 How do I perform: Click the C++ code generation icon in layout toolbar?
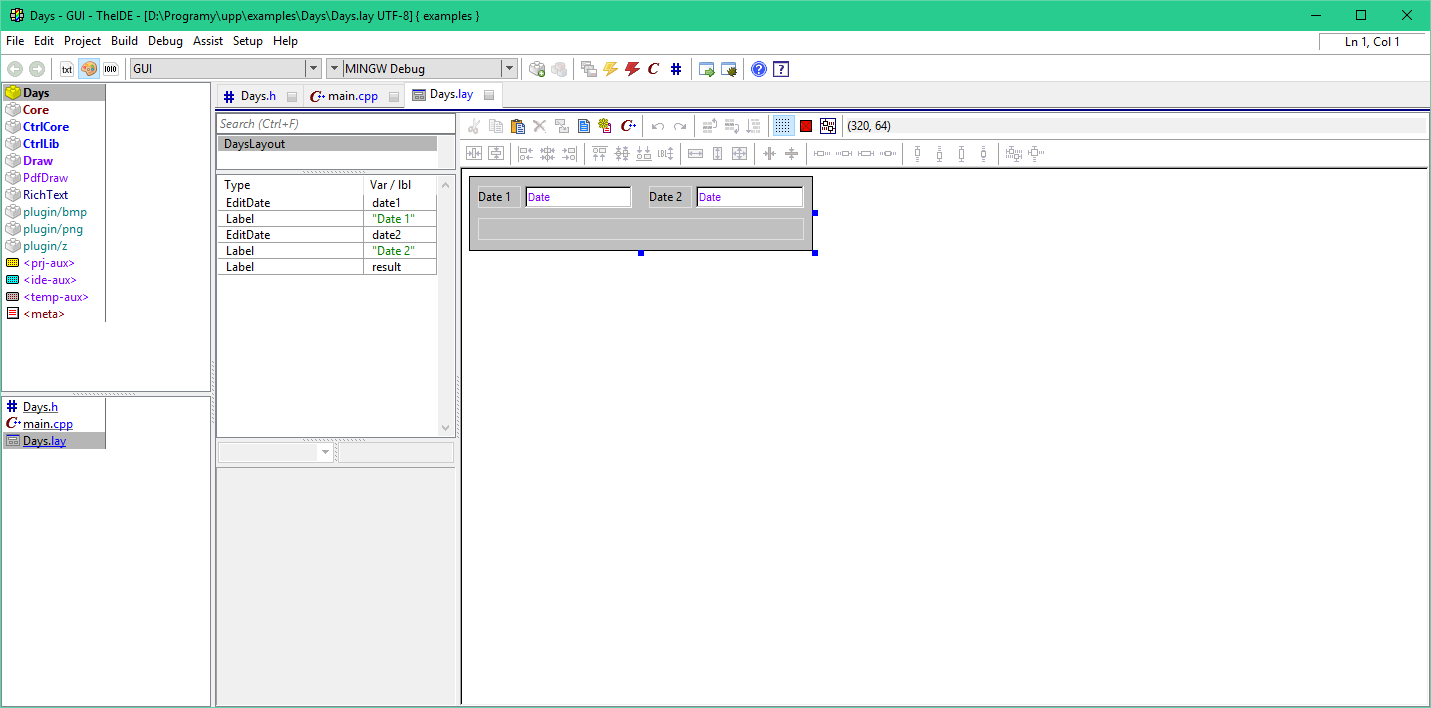[x=629, y=126]
